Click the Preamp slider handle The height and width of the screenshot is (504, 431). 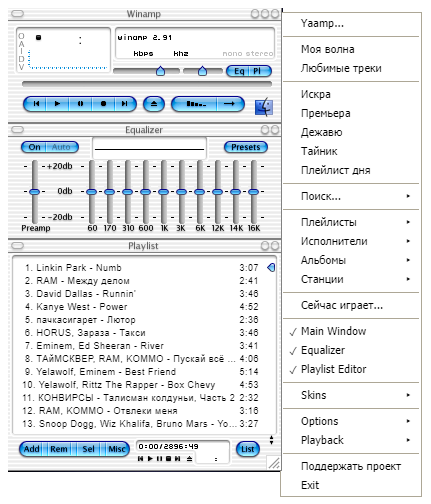point(34,192)
